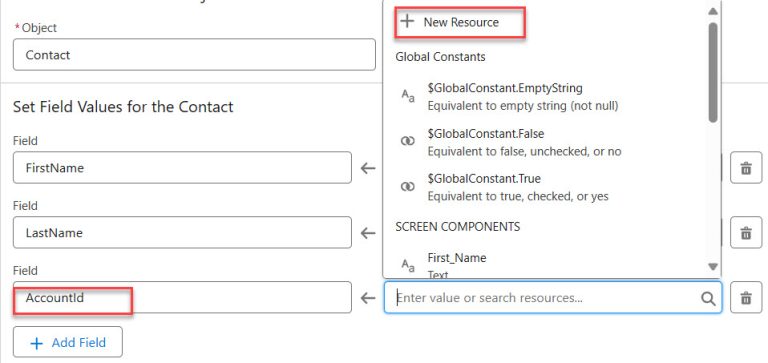Click the search magnifier in the value box
This screenshot has width=768, height=363.
(x=708, y=298)
